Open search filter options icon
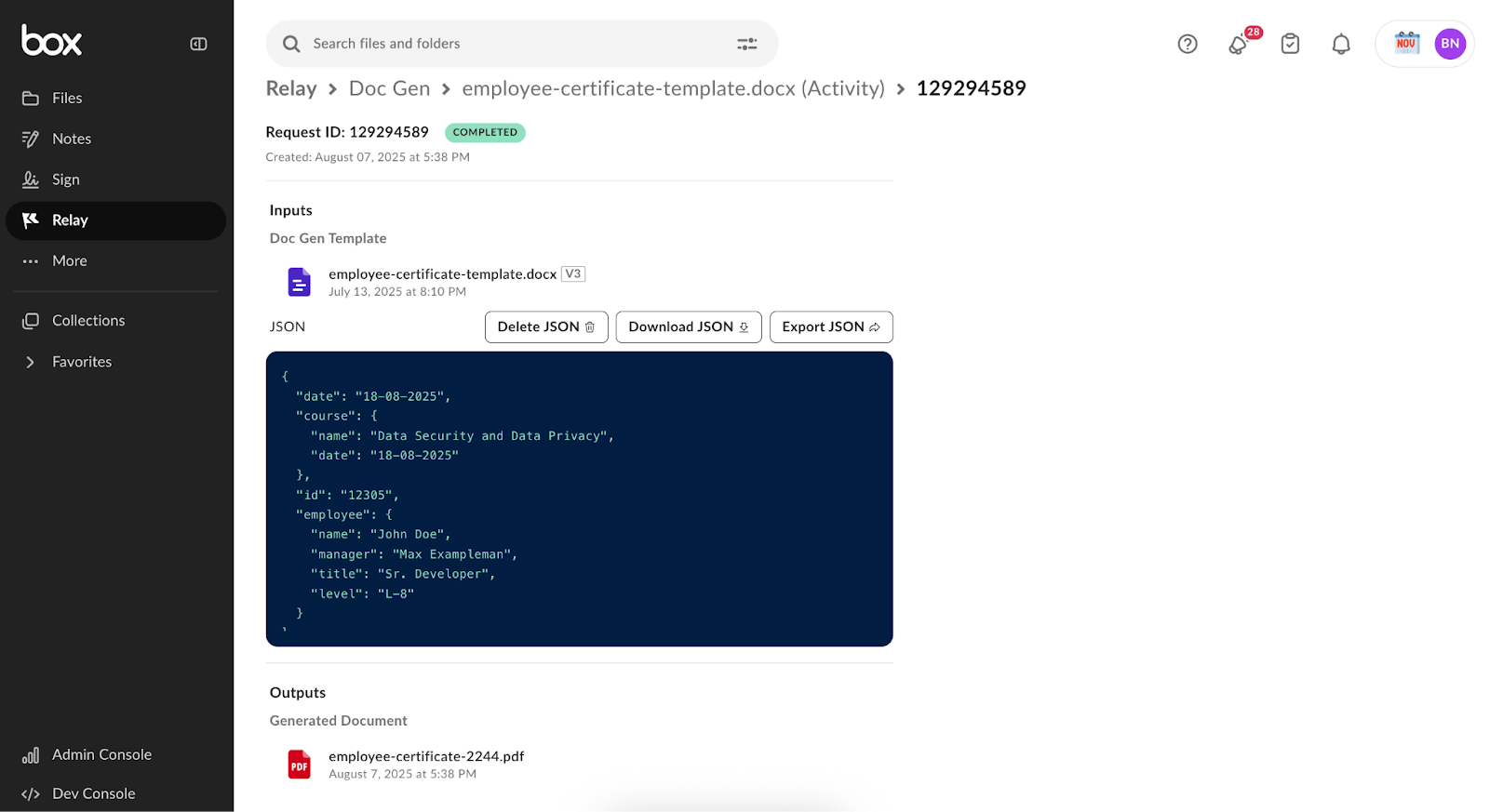The width and height of the screenshot is (1489, 812). (x=746, y=44)
